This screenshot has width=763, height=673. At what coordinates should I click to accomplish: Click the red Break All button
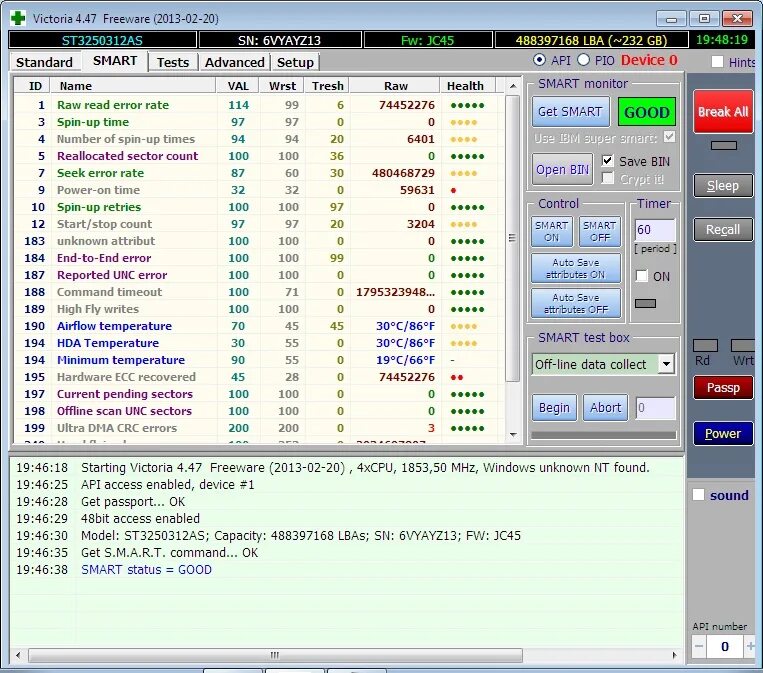click(723, 111)
